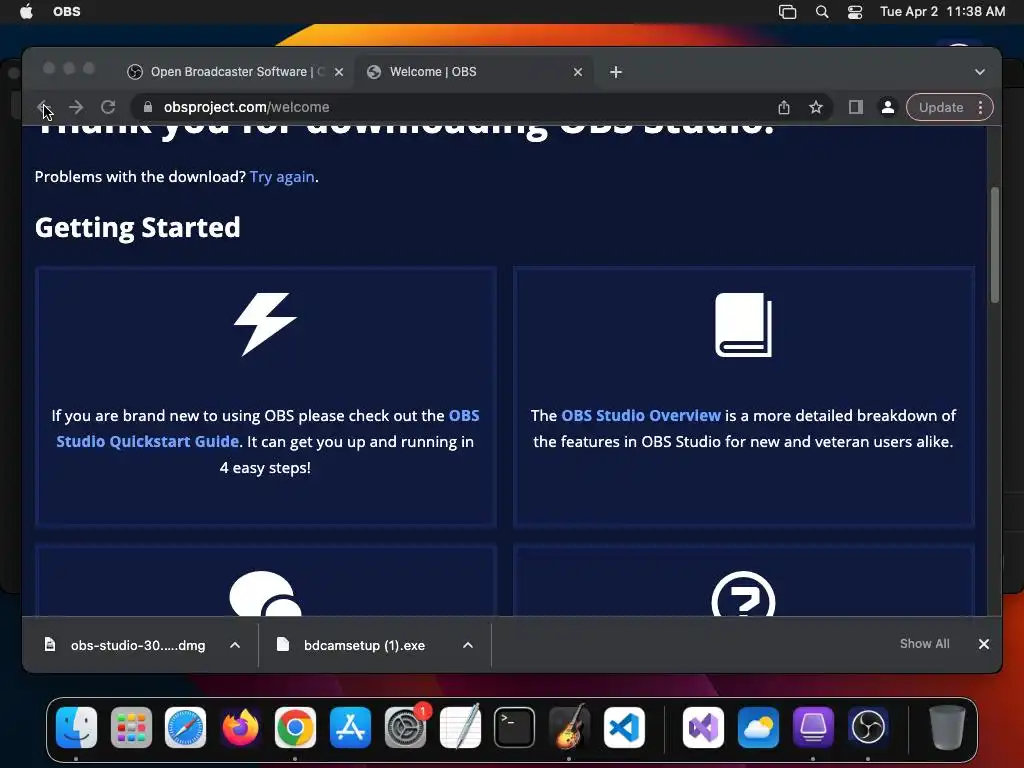The image size is (1024, 768).
Task: Open OBS Studio from the dock
Action: (868, 728)
